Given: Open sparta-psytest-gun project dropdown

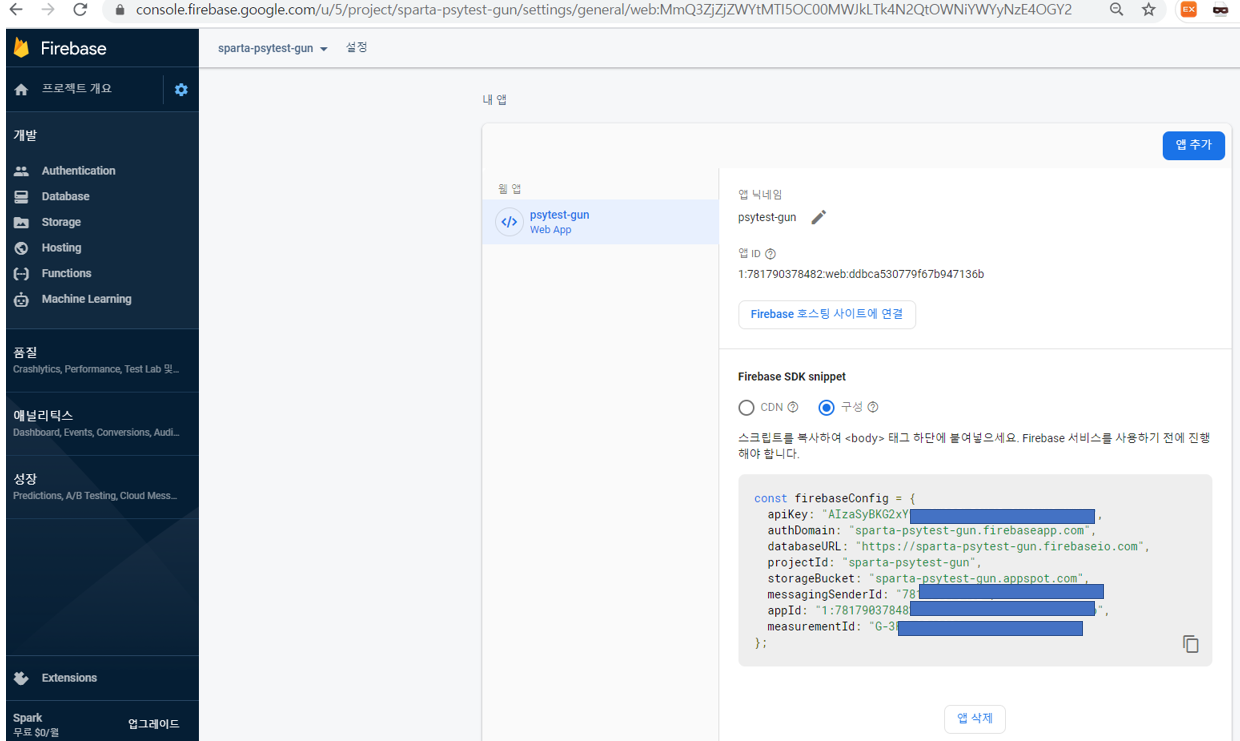Looking at the screenshot, I should click(273, 48).
